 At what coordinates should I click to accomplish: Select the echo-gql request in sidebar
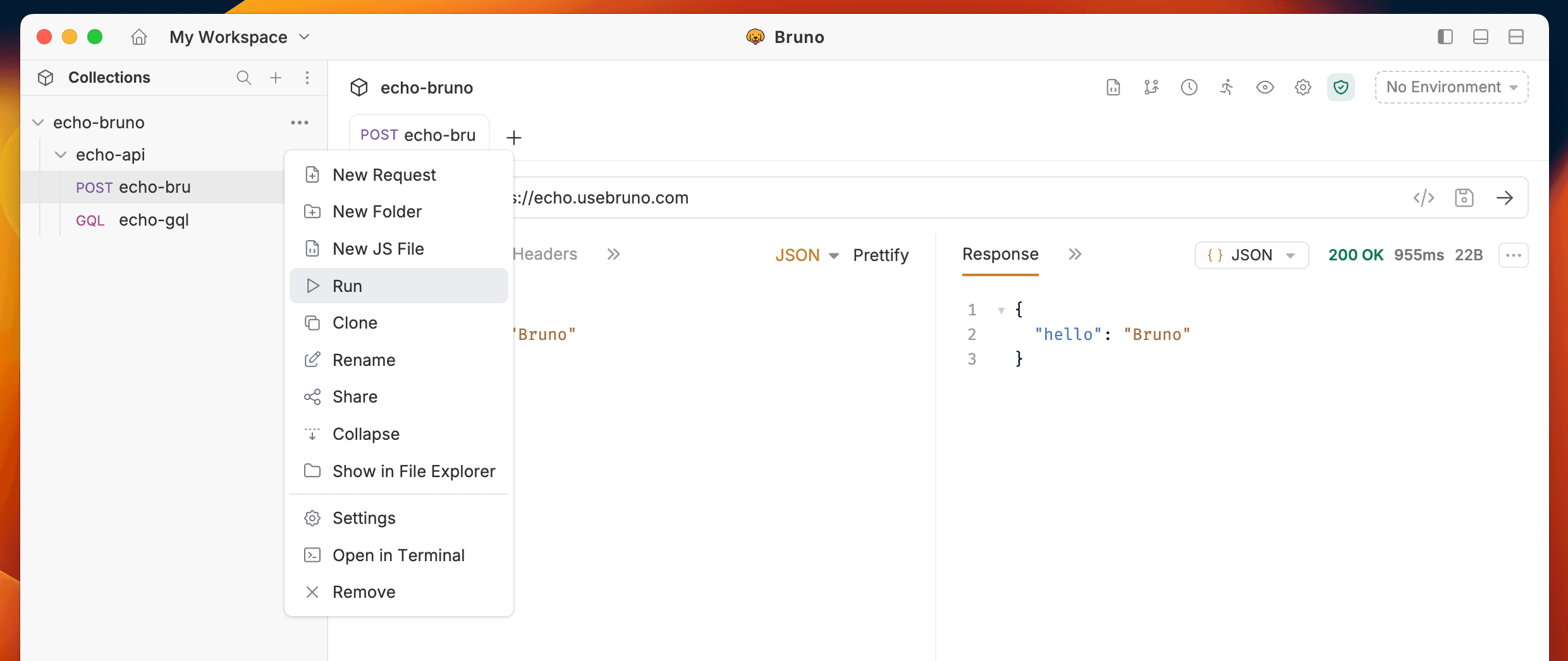(154, 220)
